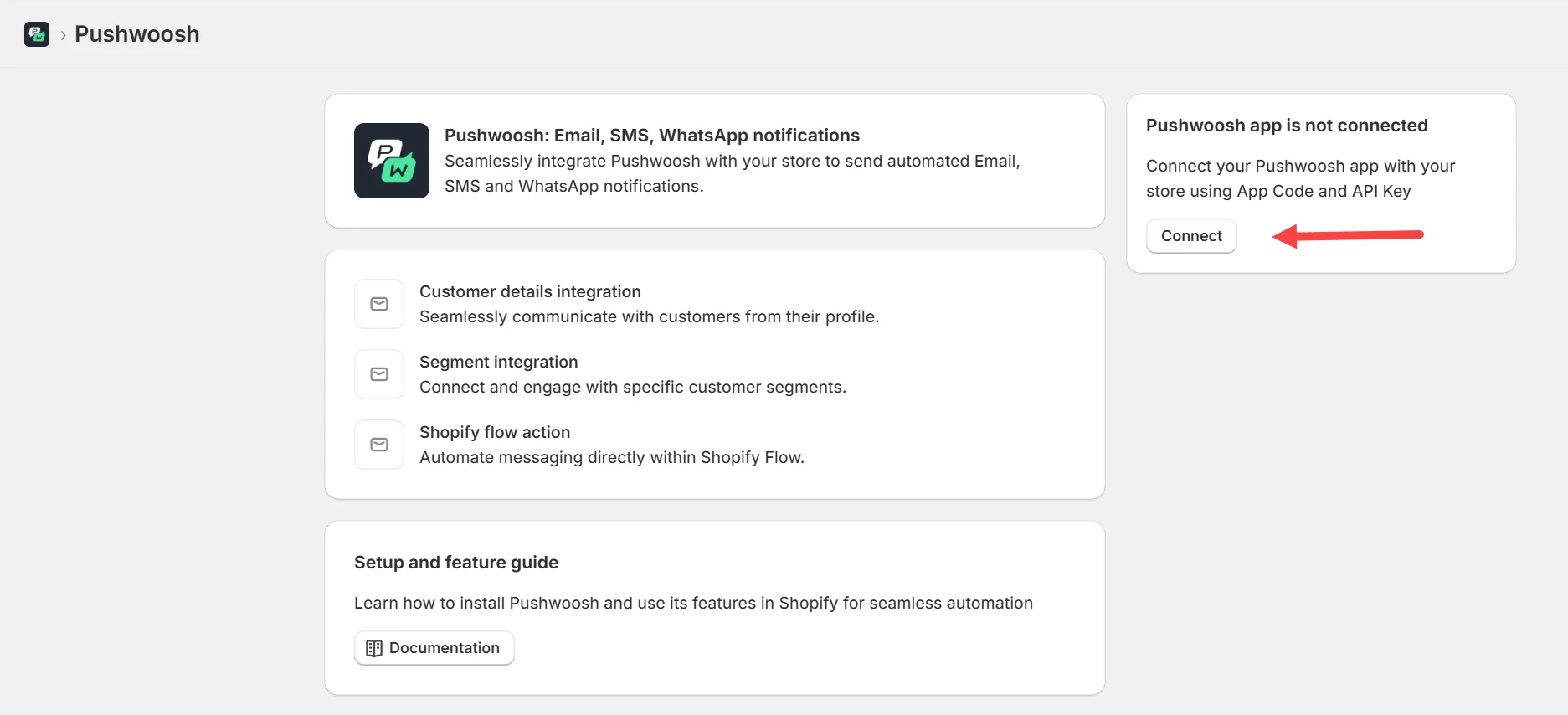The image size is (1568, 715).
Task: Click the 'Learn how to install Pushwoosh' text
Action: 692,603
